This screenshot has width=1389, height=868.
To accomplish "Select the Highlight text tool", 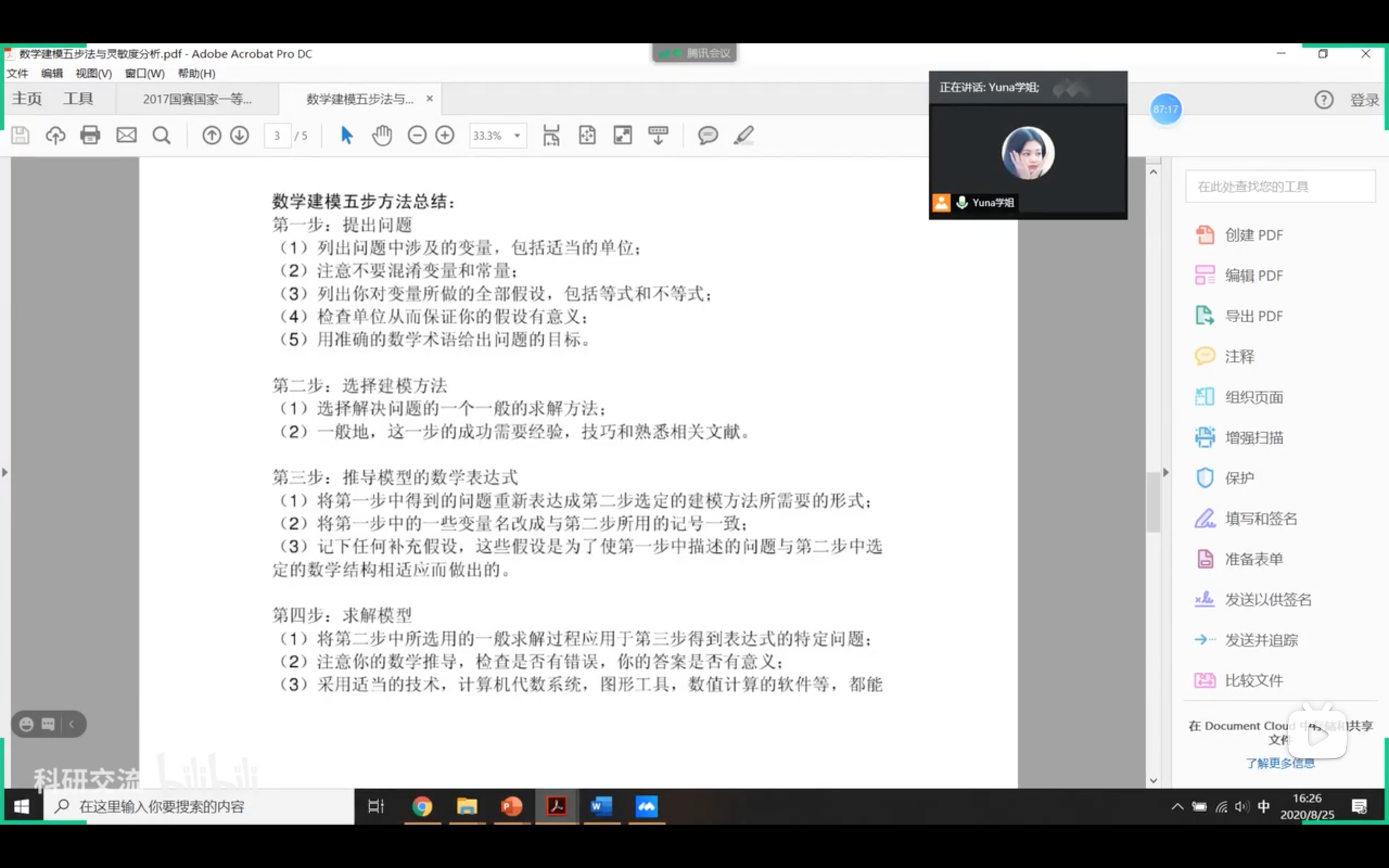I will click(743, 135).
